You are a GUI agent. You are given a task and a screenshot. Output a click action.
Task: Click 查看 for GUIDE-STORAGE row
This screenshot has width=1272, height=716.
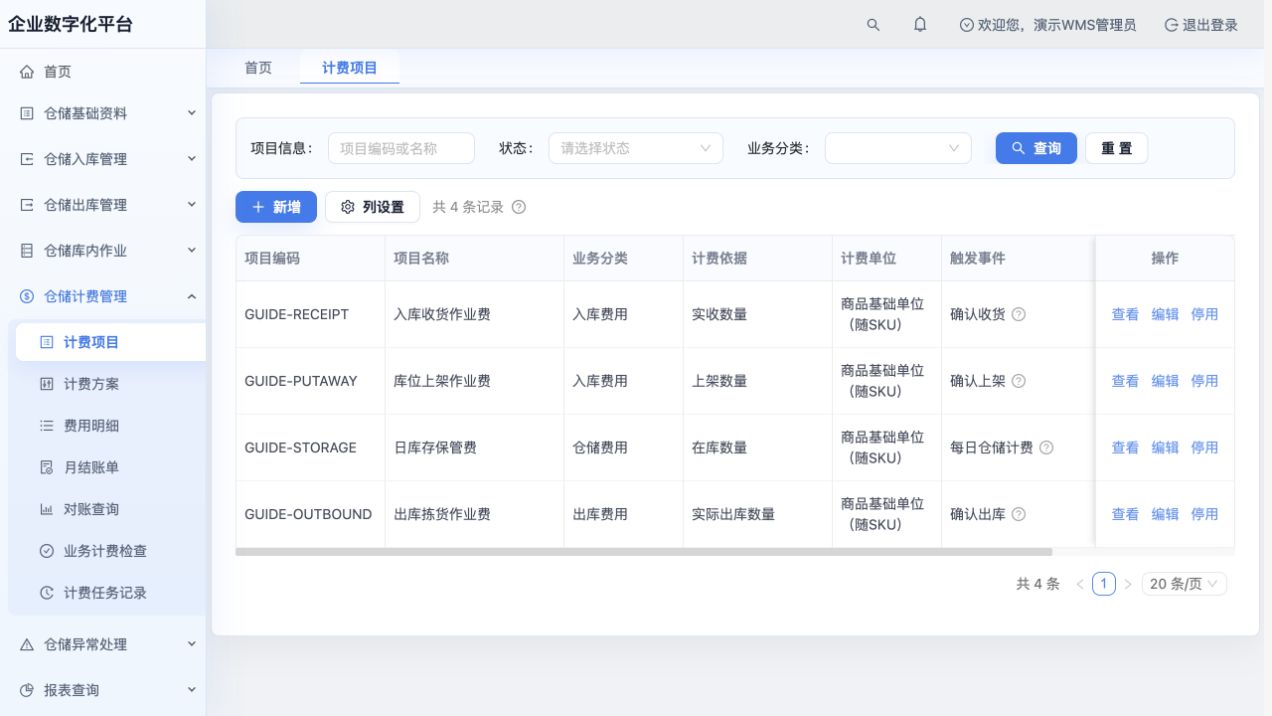pos(1125,448)
